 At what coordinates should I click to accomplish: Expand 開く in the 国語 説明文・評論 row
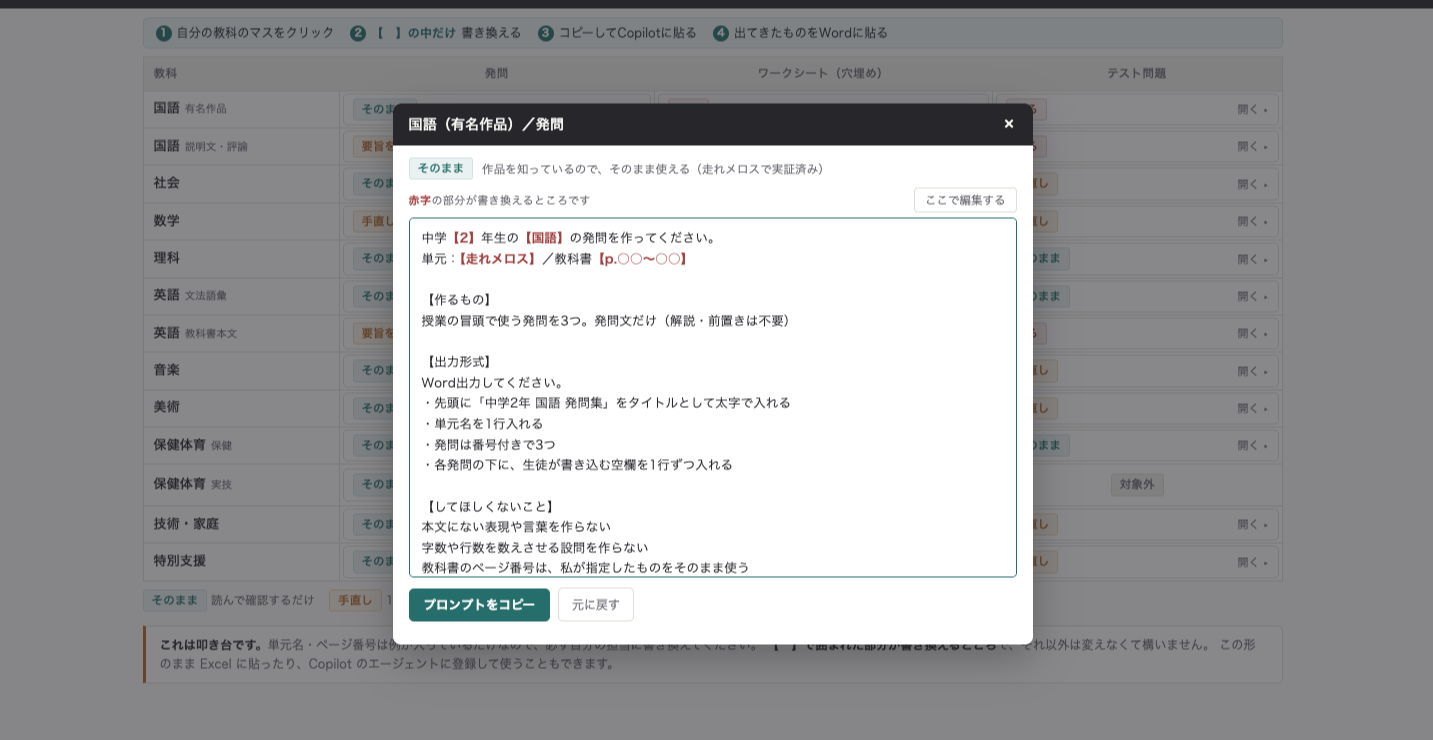coord(1252,146)
